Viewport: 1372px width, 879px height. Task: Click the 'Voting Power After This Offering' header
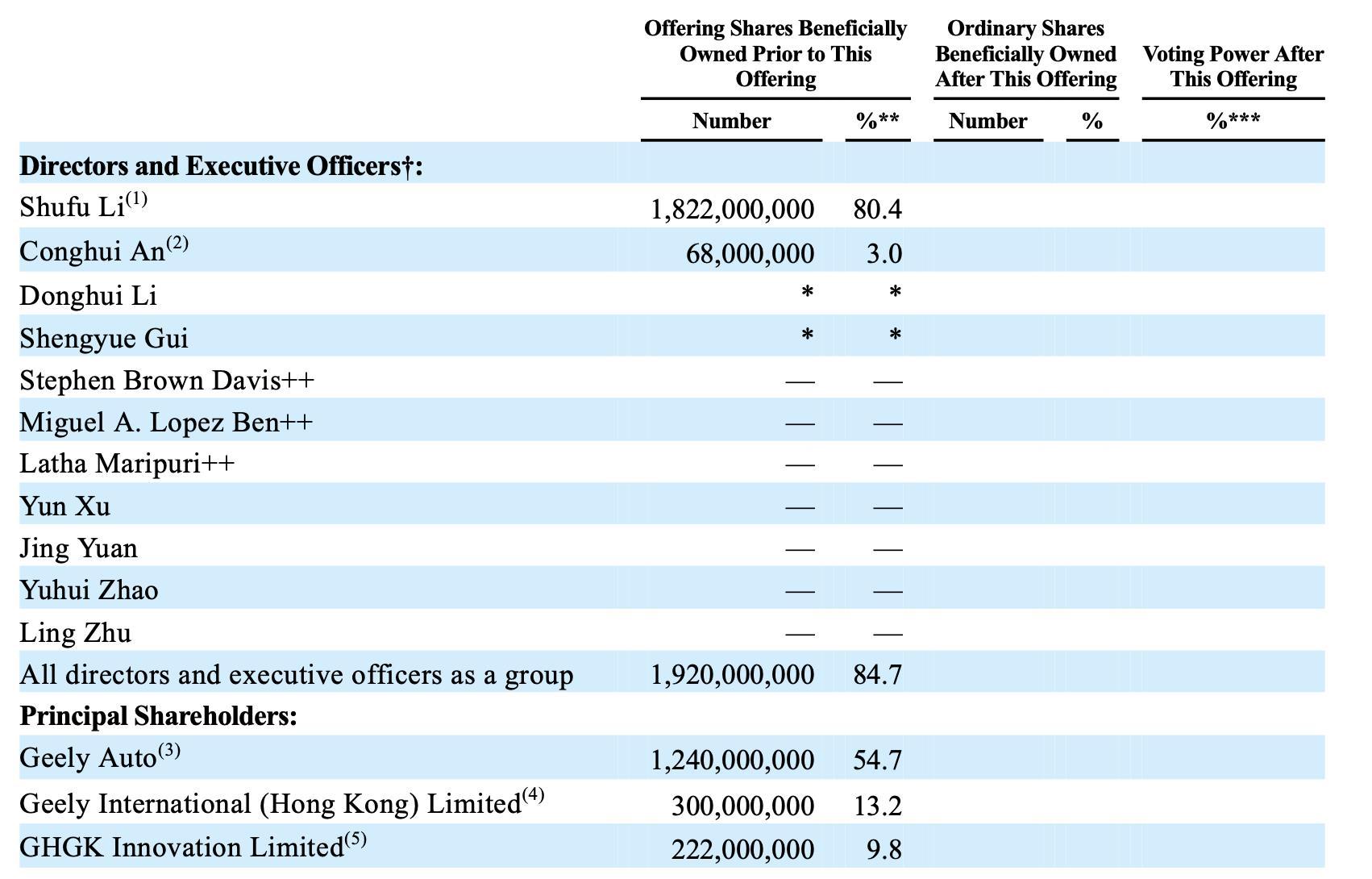[x=1233, y=66]
